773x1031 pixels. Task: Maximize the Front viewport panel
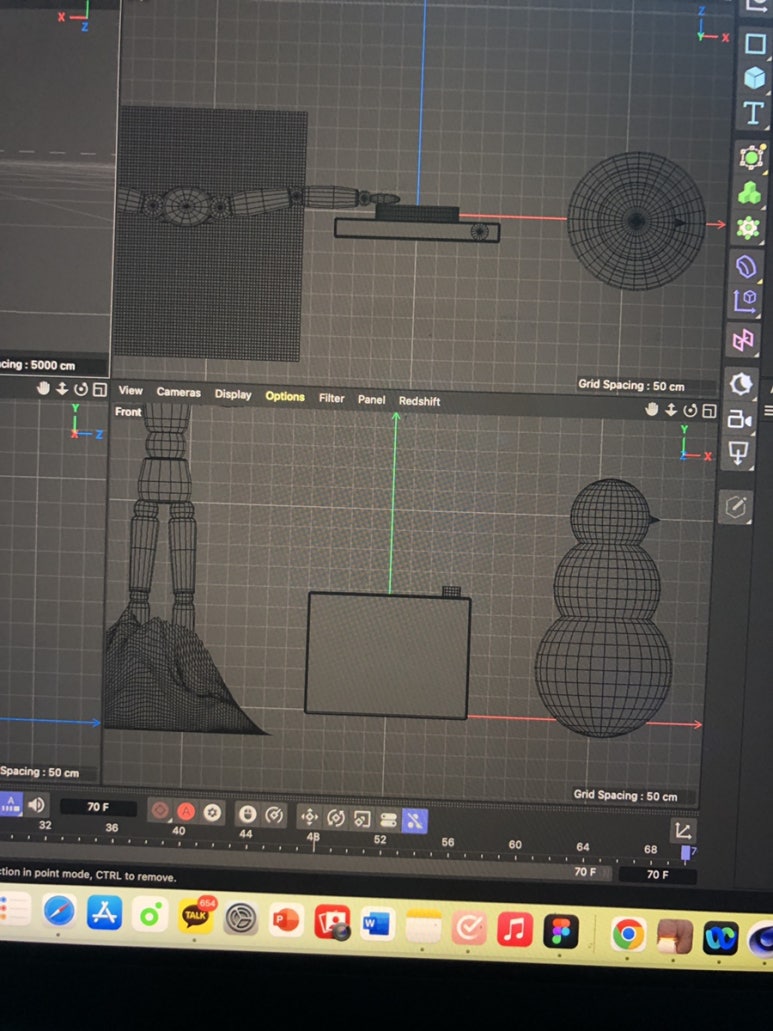pyautogui.click(x=709, y=411)
